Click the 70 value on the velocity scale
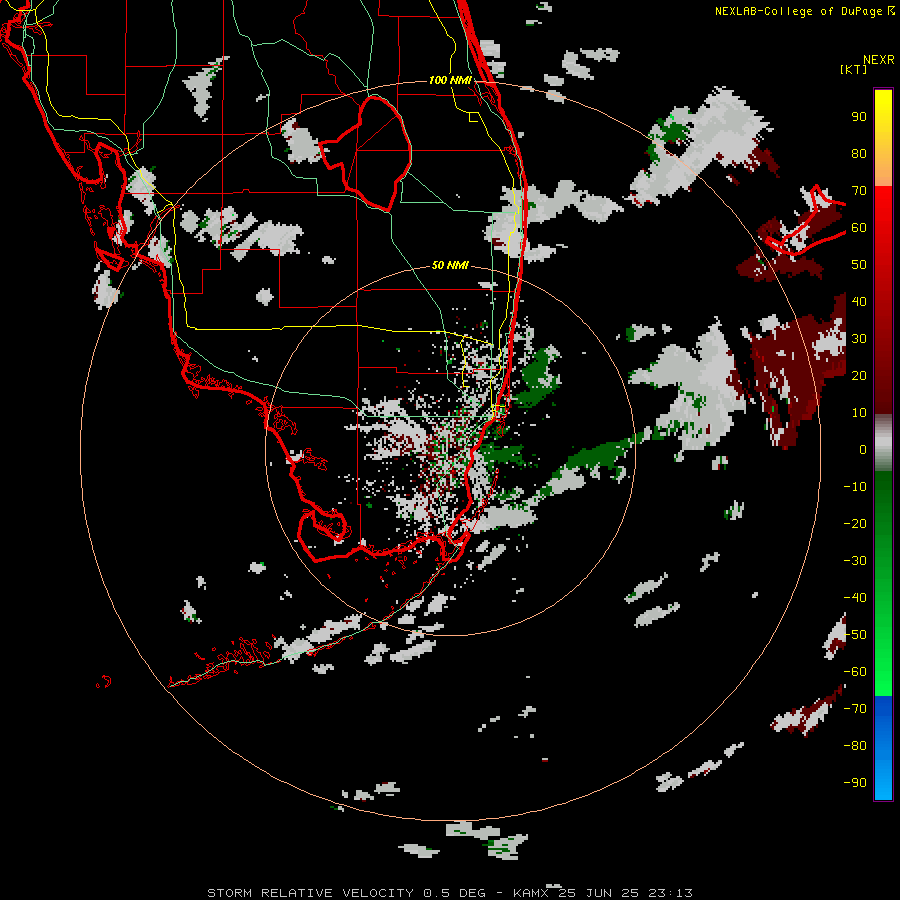This screenshot has height=900, width=900. coord(859,191)
